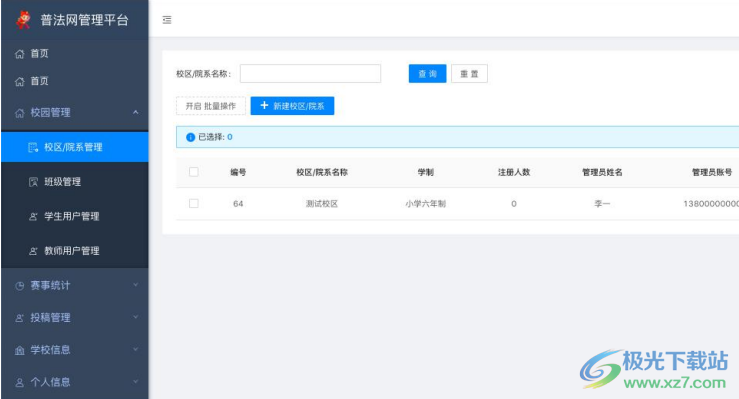739x399 pixels.
Task: Click the 编号 column header
Action: tap(238, 172)
